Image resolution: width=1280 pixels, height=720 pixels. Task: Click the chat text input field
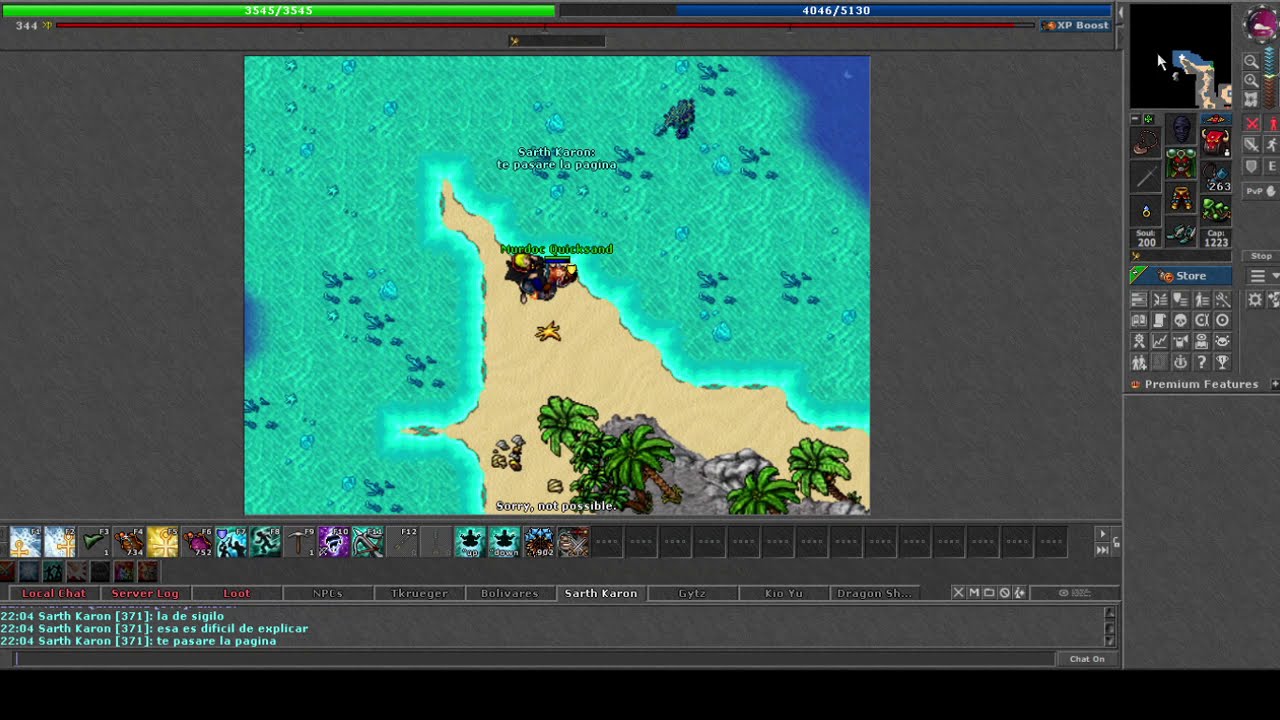535,658
